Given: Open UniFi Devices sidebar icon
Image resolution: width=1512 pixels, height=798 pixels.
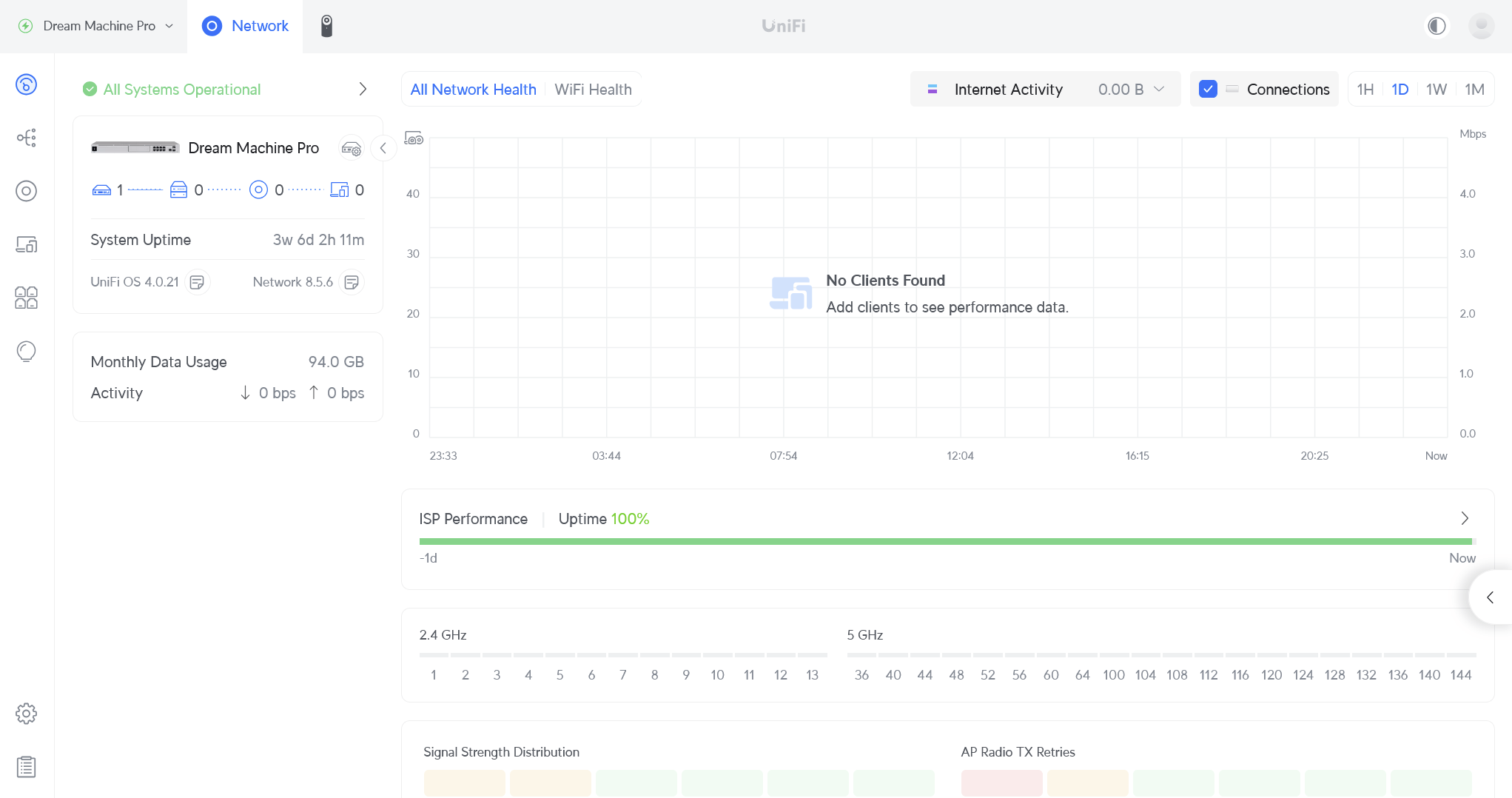Looking at the screenshot, I should [26, 191].
